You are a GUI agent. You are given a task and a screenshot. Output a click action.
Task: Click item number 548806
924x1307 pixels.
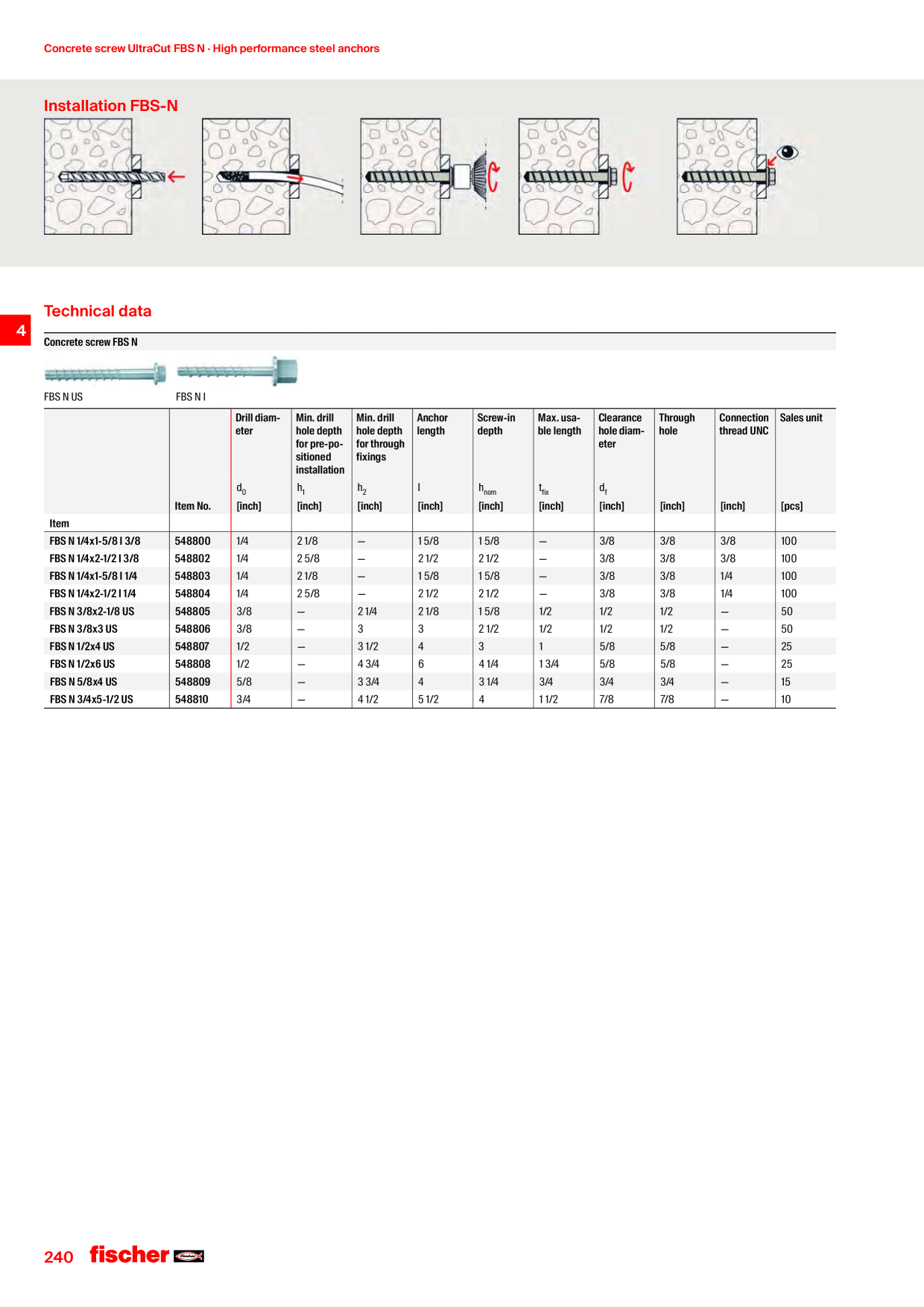(x=193, y=629)
